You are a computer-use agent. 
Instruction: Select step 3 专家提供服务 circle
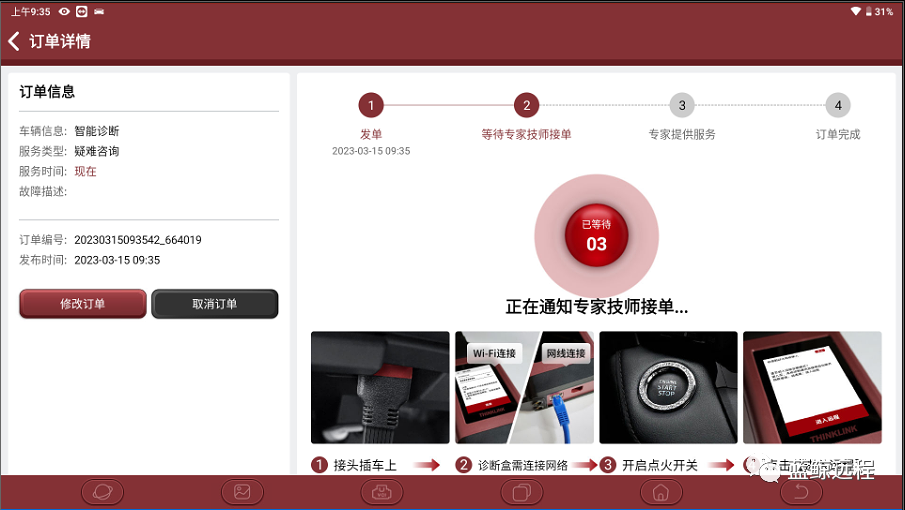682,106
